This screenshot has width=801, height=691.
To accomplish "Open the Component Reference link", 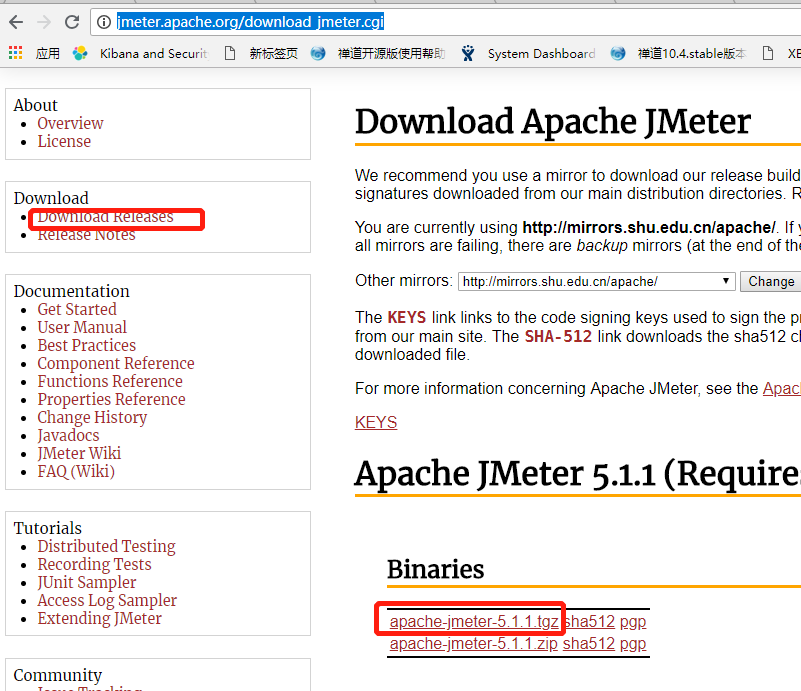I will 116,364.
